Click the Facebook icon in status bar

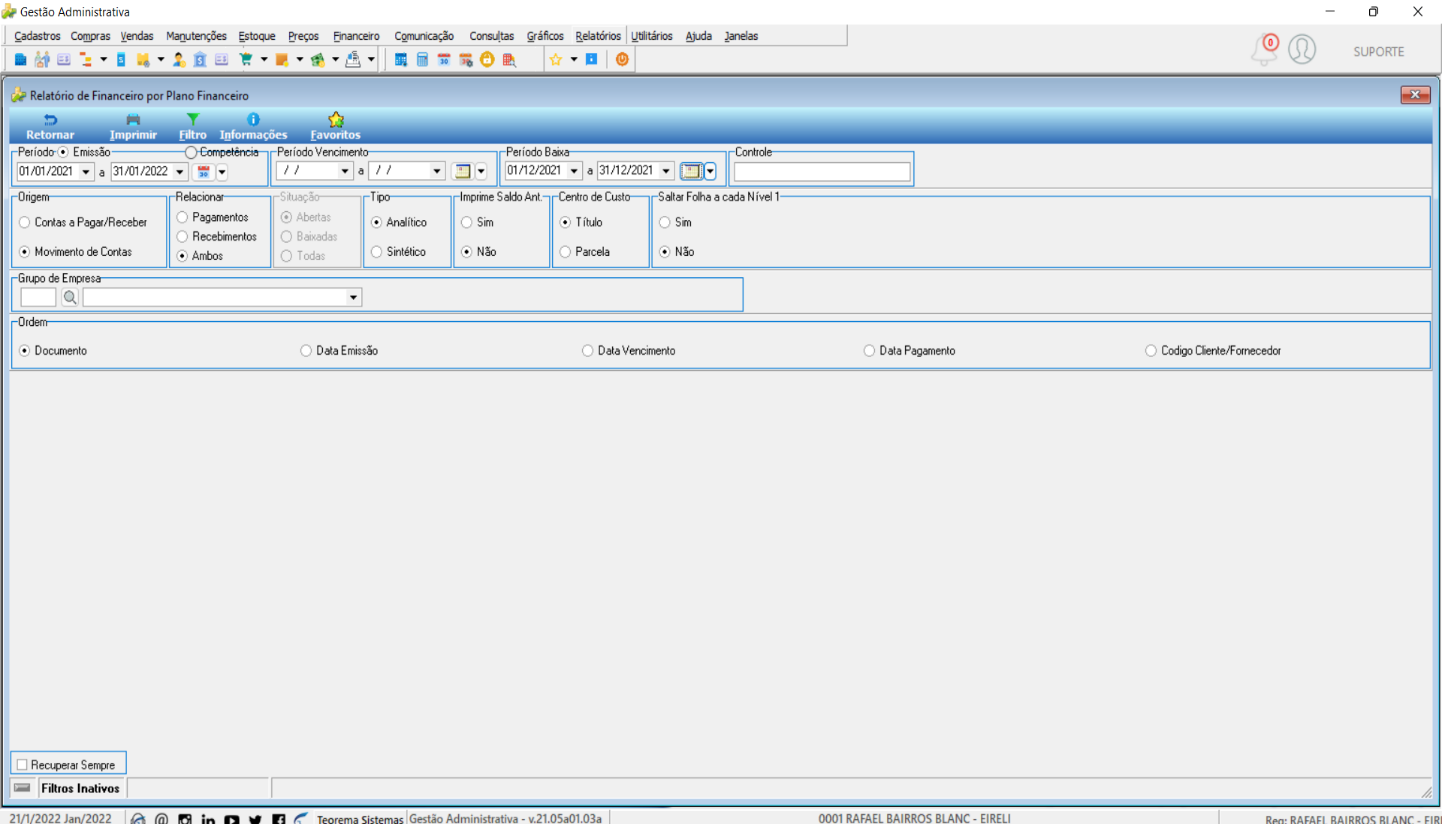279,819
